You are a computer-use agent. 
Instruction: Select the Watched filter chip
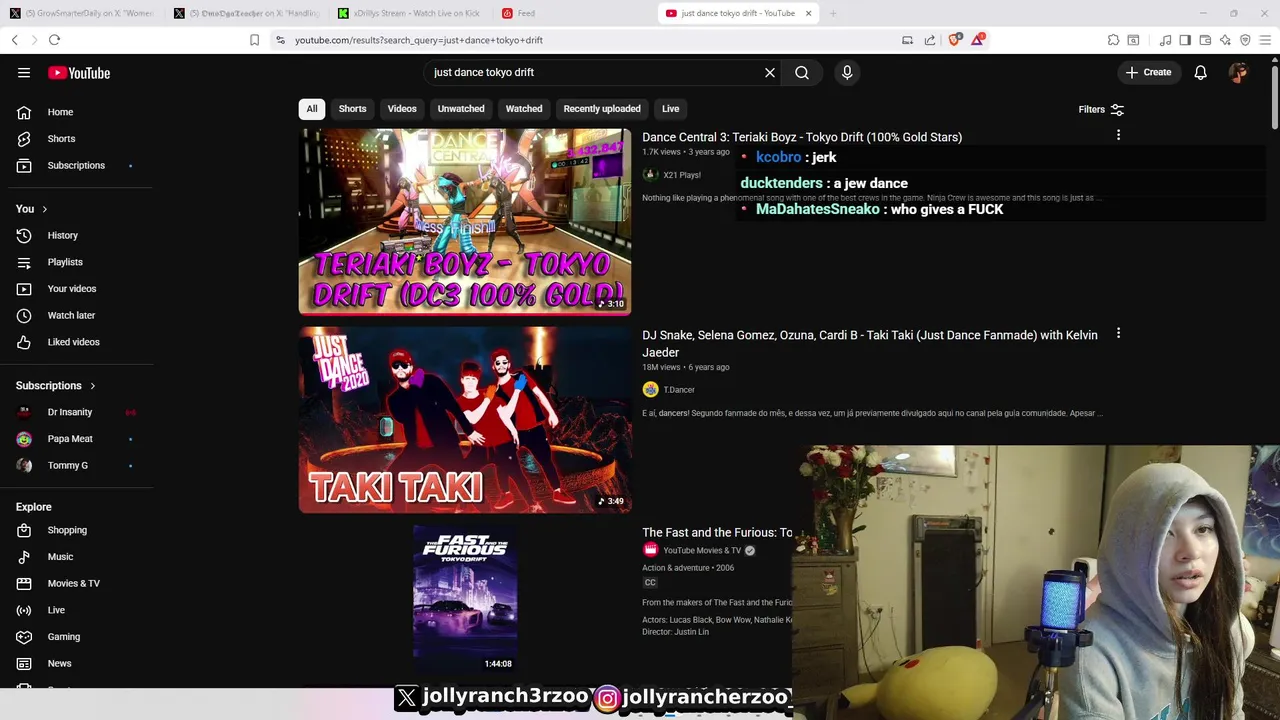(524, 109)
